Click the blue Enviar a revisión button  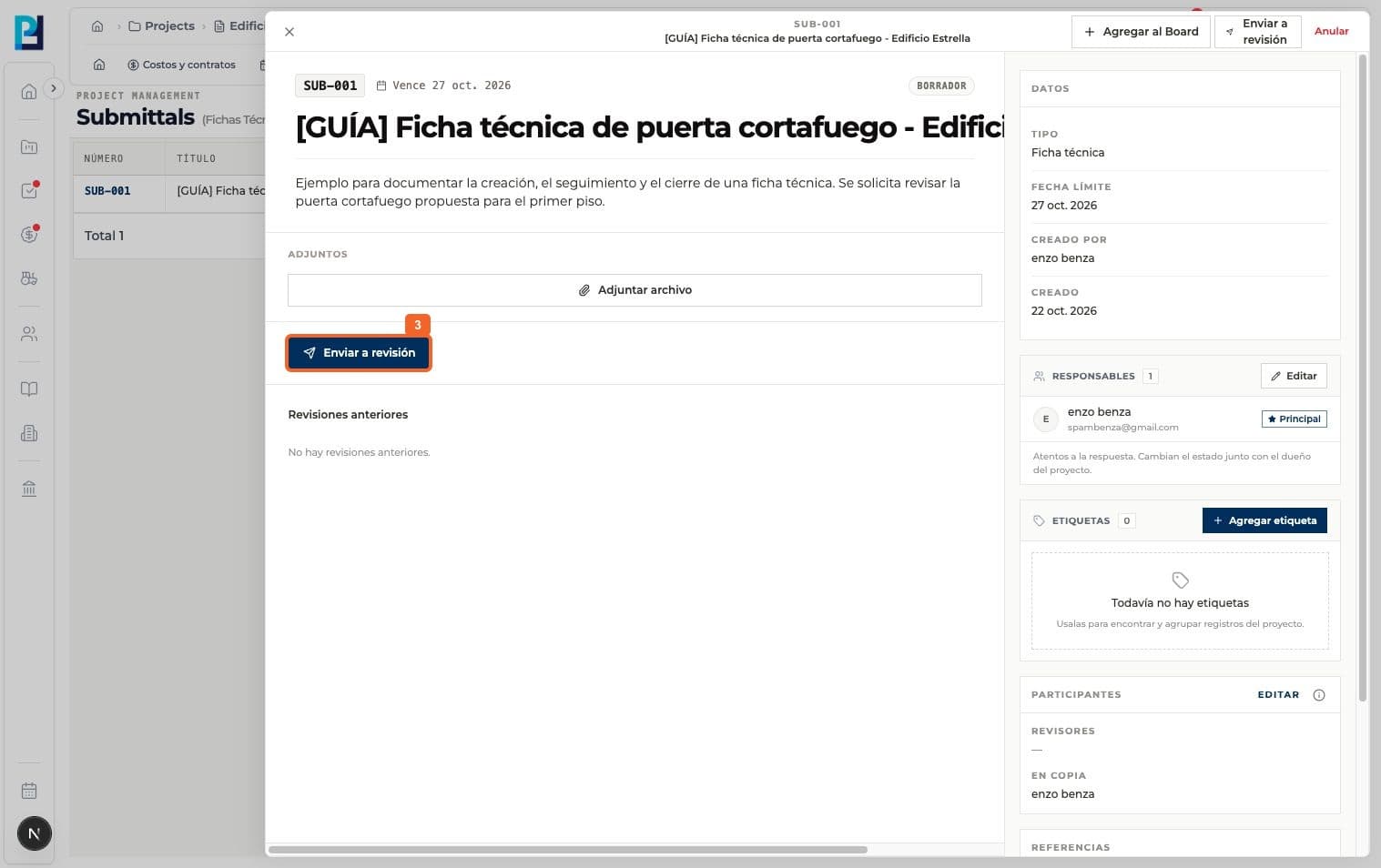(359, 353)
